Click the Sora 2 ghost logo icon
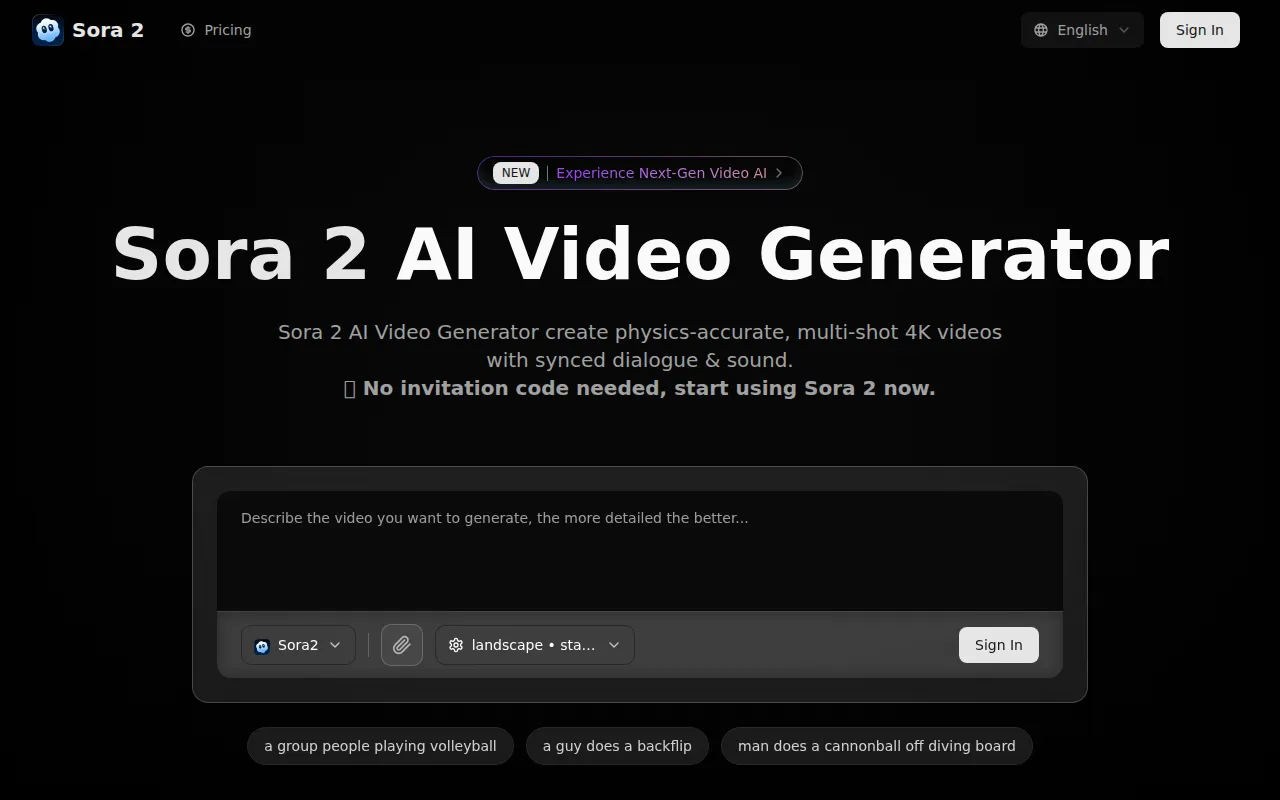Viewport: 1280px width, 800px height. (x=47, y=30)
